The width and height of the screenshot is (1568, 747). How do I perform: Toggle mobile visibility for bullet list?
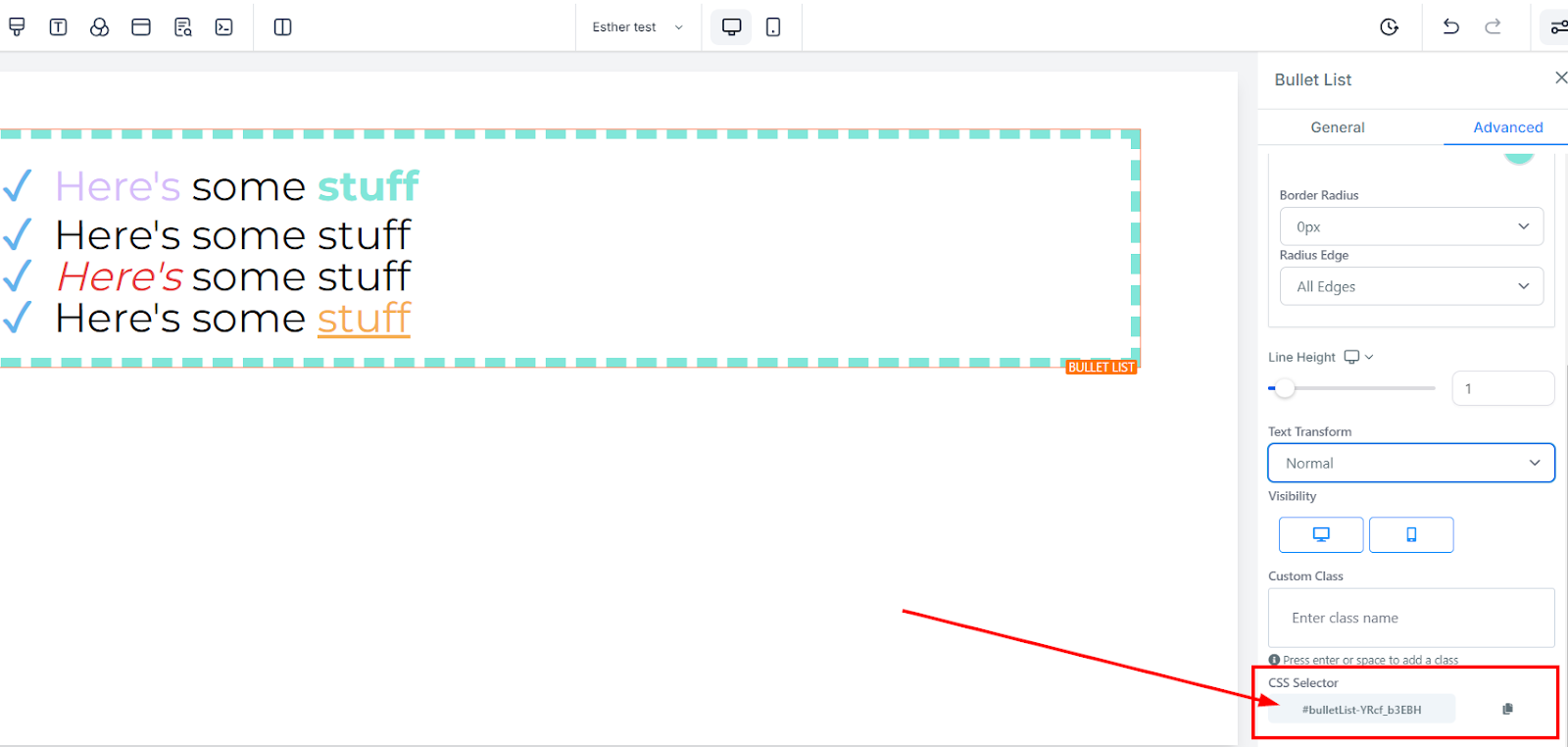tap(1411, 534)
